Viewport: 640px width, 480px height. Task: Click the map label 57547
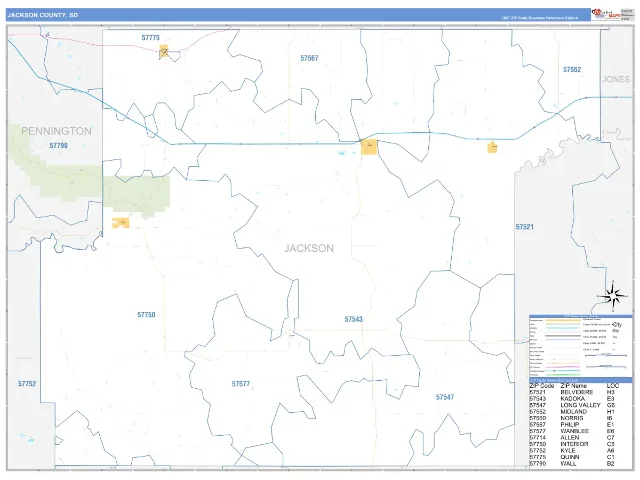click(444, 397)
